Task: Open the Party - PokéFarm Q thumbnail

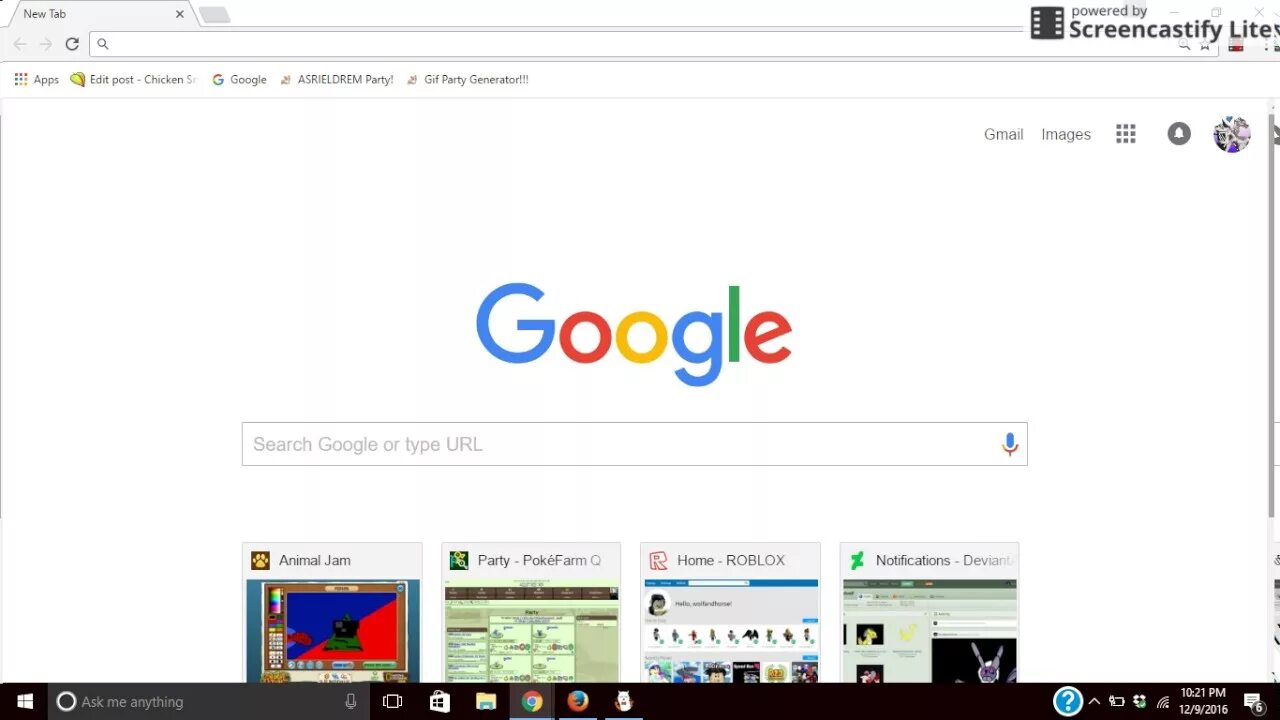Action: [531, 613]
